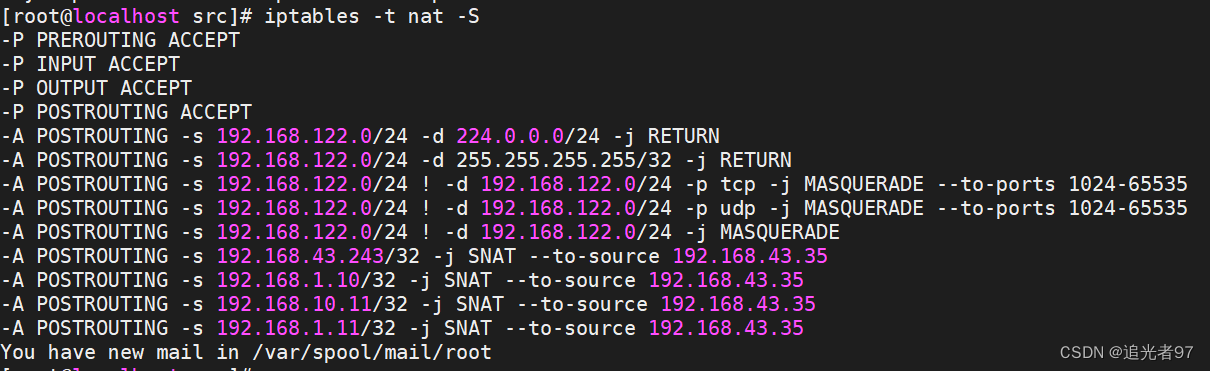Click the -P INPUT ACCEPT line

pyautogui.click(x=91, y=64)
